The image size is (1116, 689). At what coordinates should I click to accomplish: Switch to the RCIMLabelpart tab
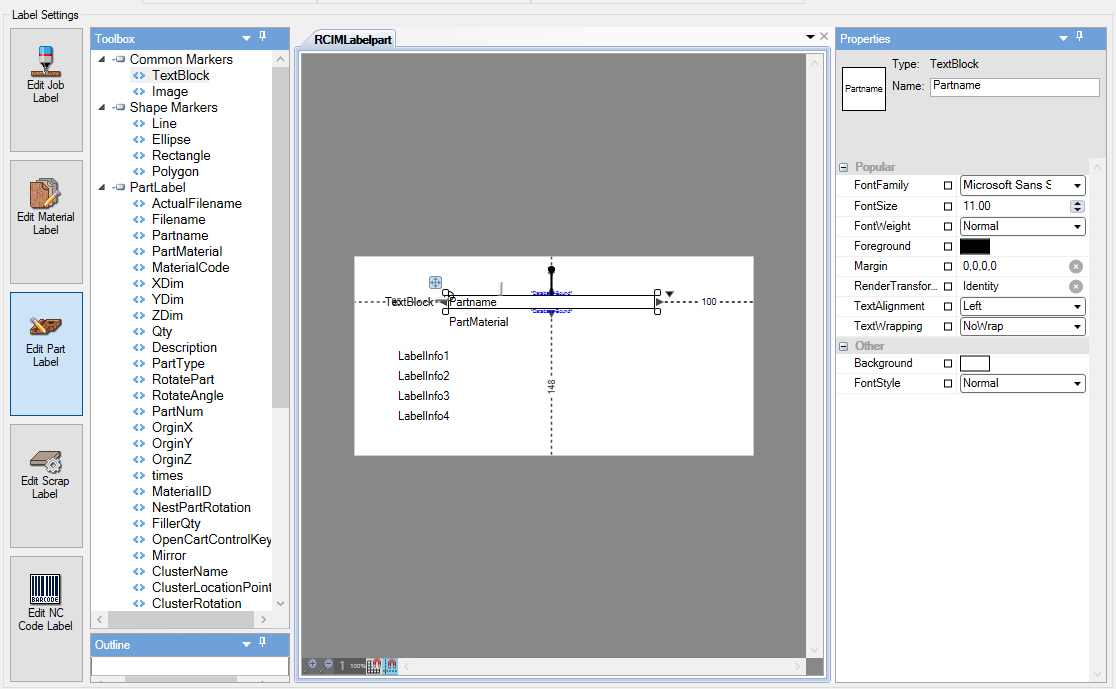[354, 37]
